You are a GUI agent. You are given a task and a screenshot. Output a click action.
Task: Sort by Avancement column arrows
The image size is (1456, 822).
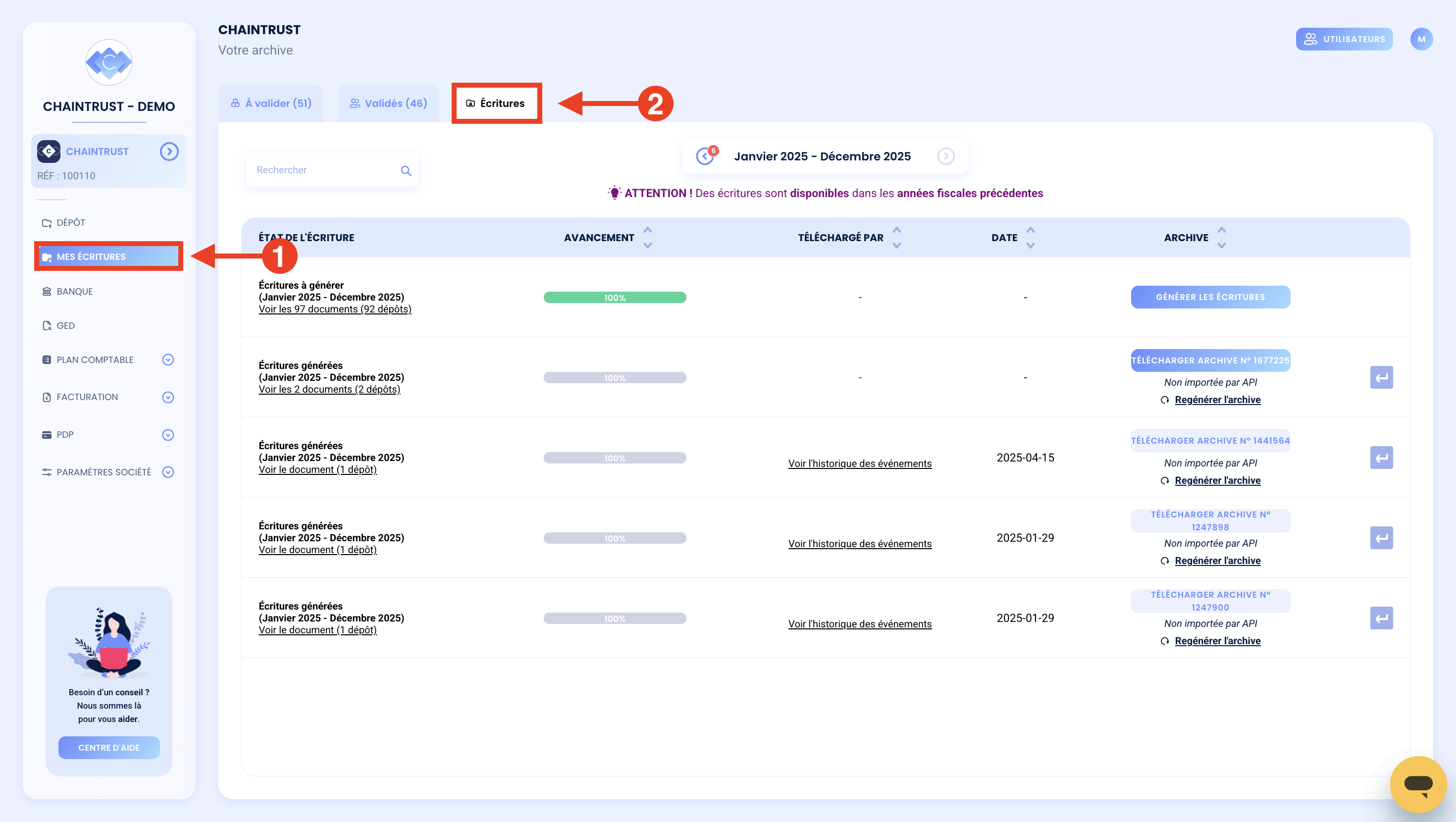point(648,238)
